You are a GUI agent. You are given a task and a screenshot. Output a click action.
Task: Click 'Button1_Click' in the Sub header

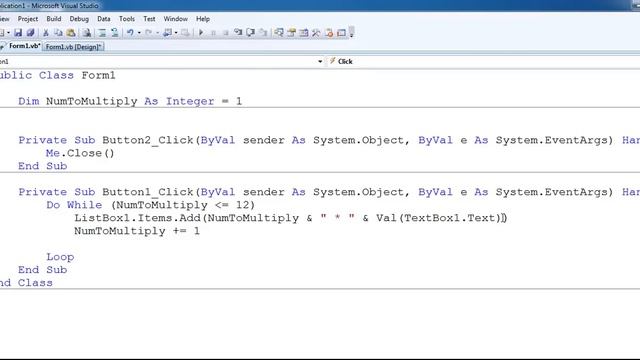pyautogui.click(x=147, y=192)
